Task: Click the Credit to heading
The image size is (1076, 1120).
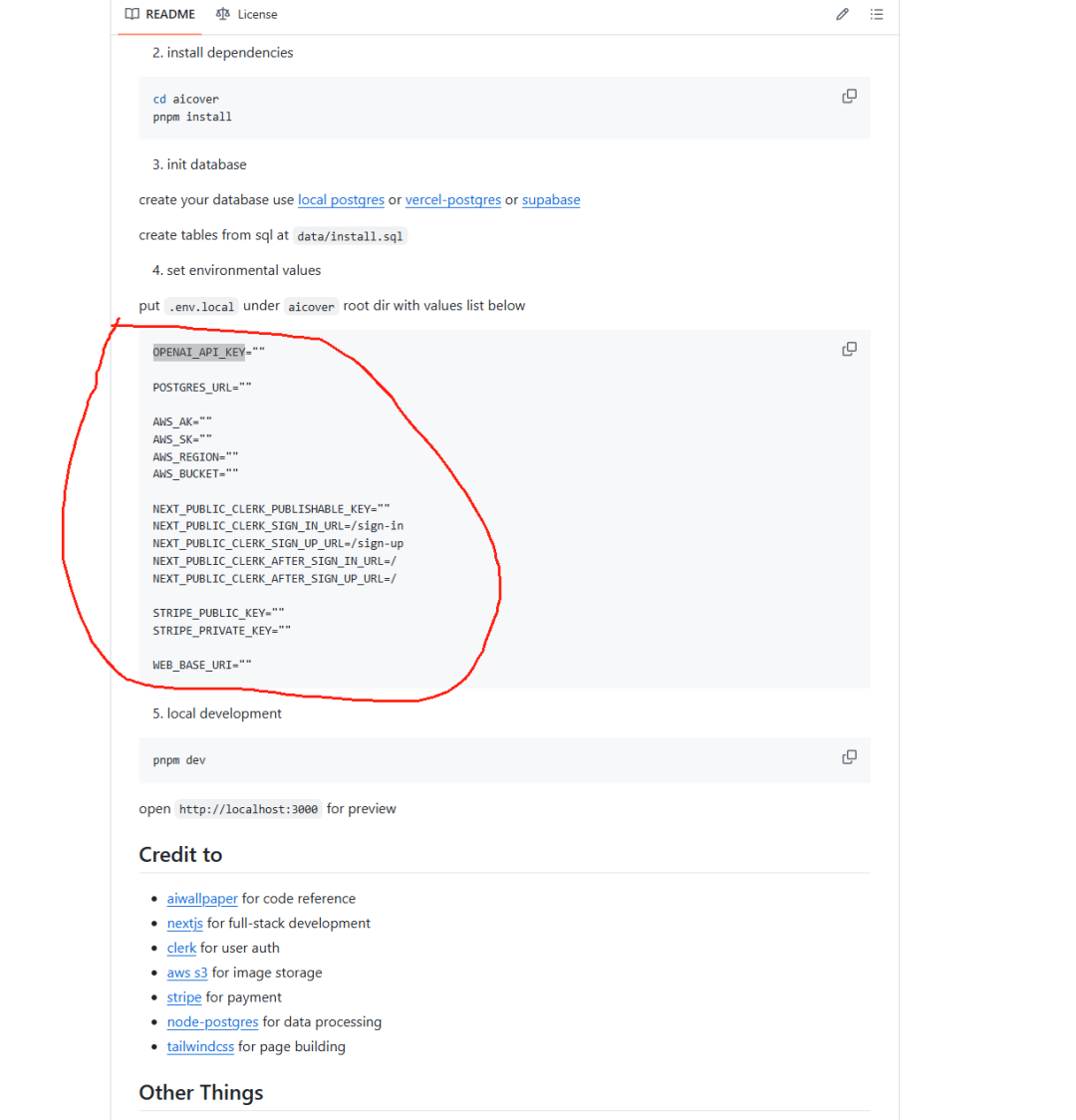Action: click(x=180, y=855)
